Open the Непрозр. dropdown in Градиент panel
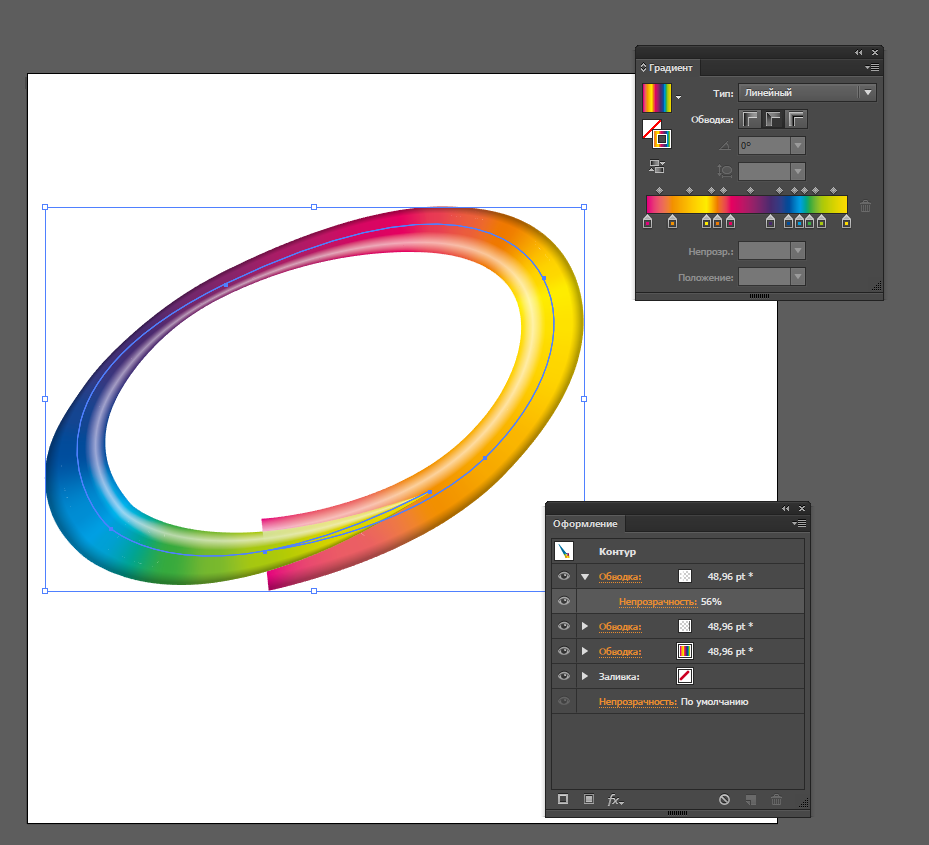This screenshot has height=845, width=929. tap(798, 251)
